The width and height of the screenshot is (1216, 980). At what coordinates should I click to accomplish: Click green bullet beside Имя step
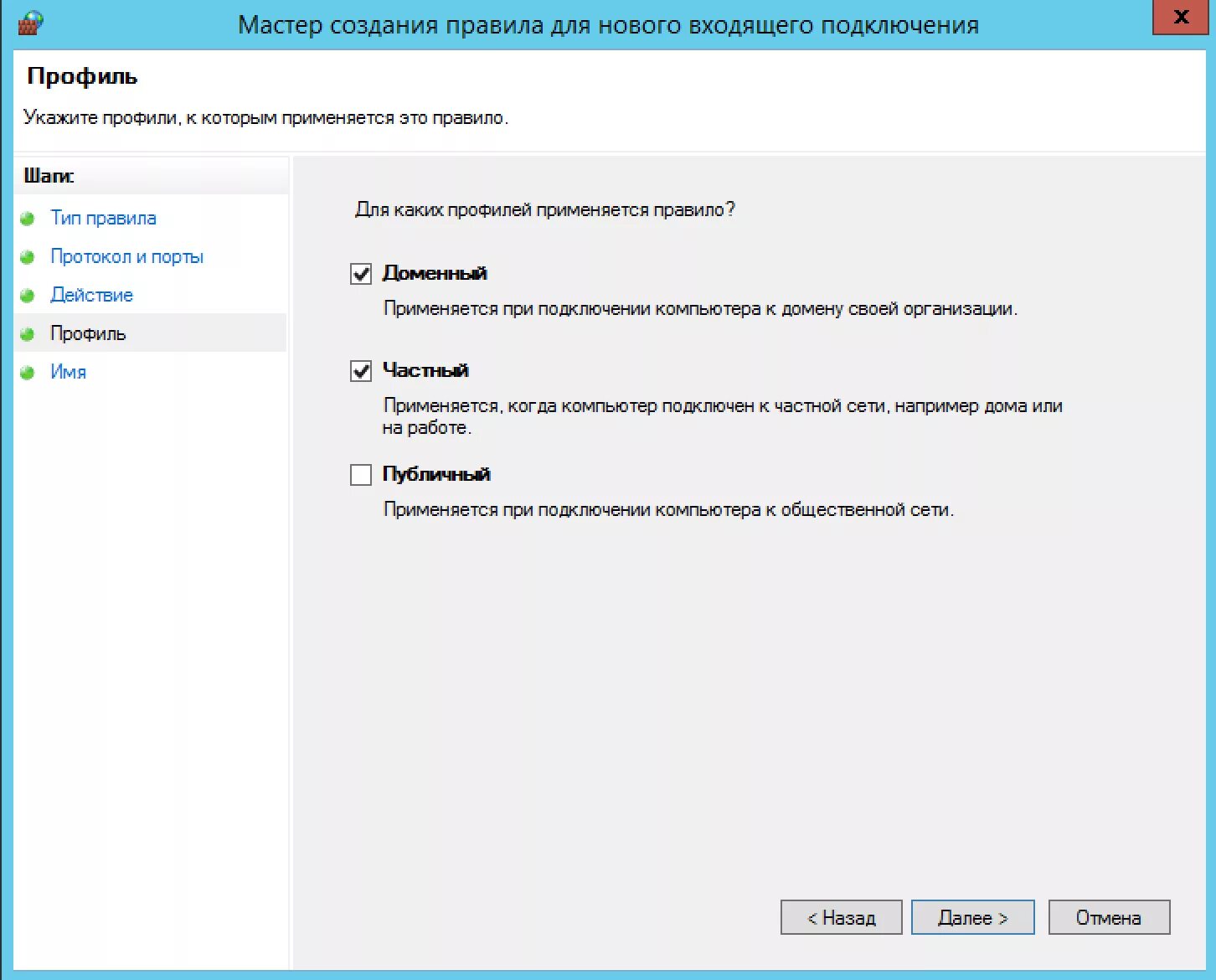tap(28, 373)
